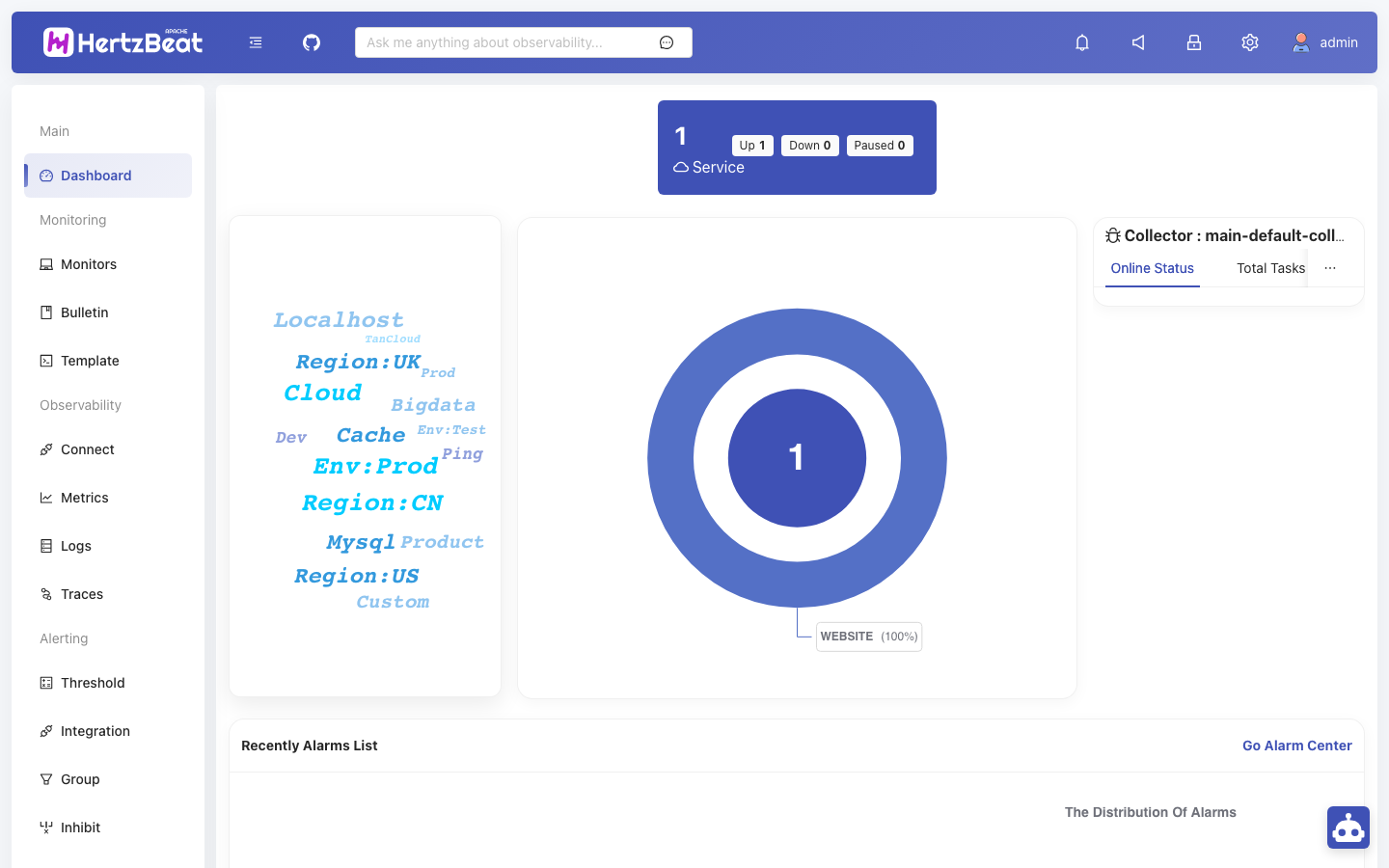
Task: Open the Template menu item
Action: 108,361
